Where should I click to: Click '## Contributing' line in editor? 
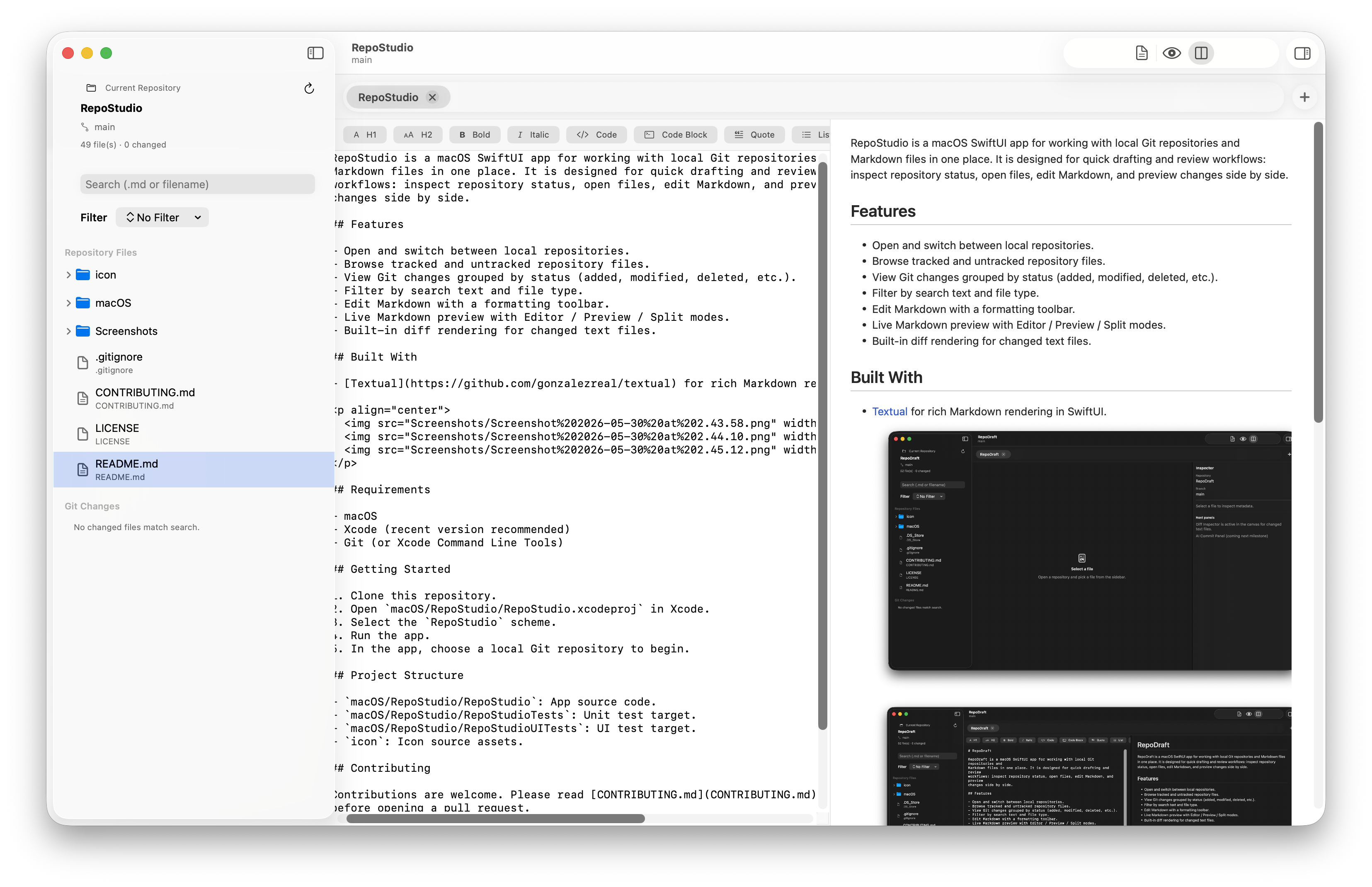(383, 768)
